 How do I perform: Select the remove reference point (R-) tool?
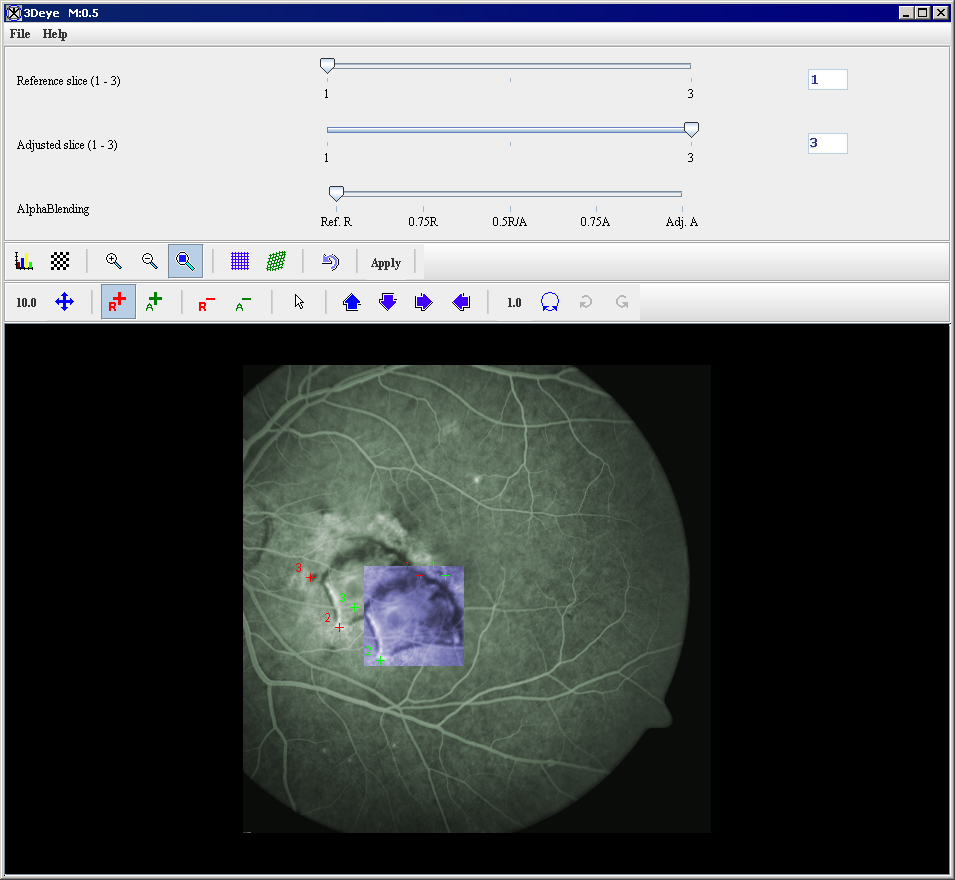(x=207, y=302)
